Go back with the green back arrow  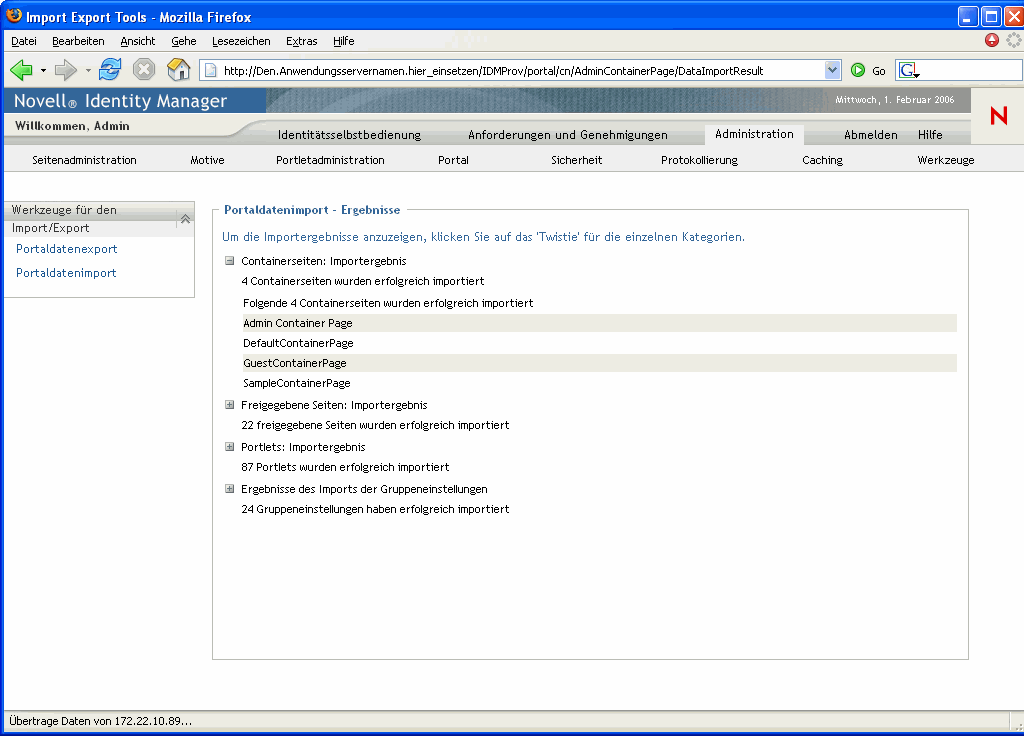21,69
